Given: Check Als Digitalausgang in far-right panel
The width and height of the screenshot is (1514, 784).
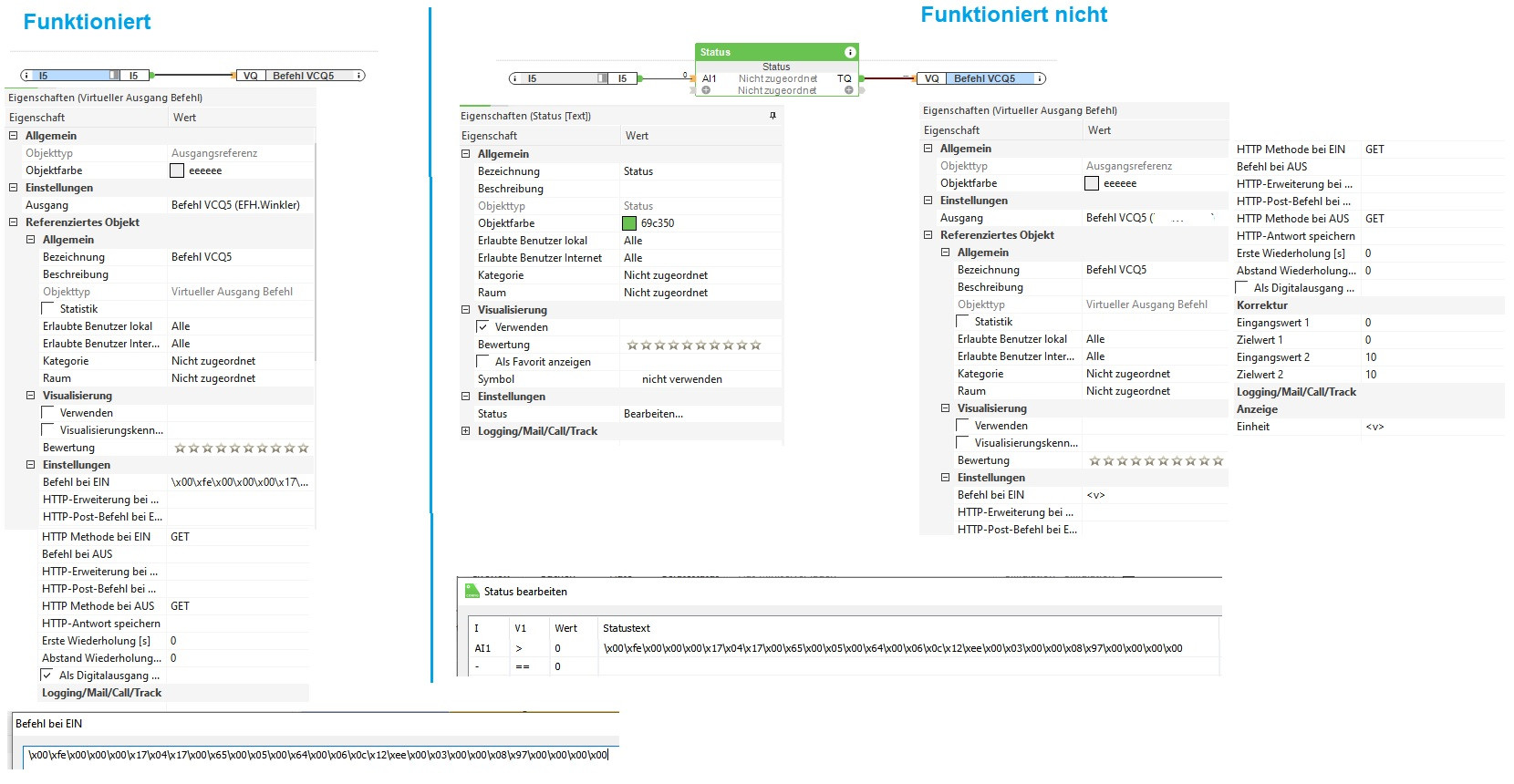Looking at the screenshot, I should click(x=1242, y=287).
